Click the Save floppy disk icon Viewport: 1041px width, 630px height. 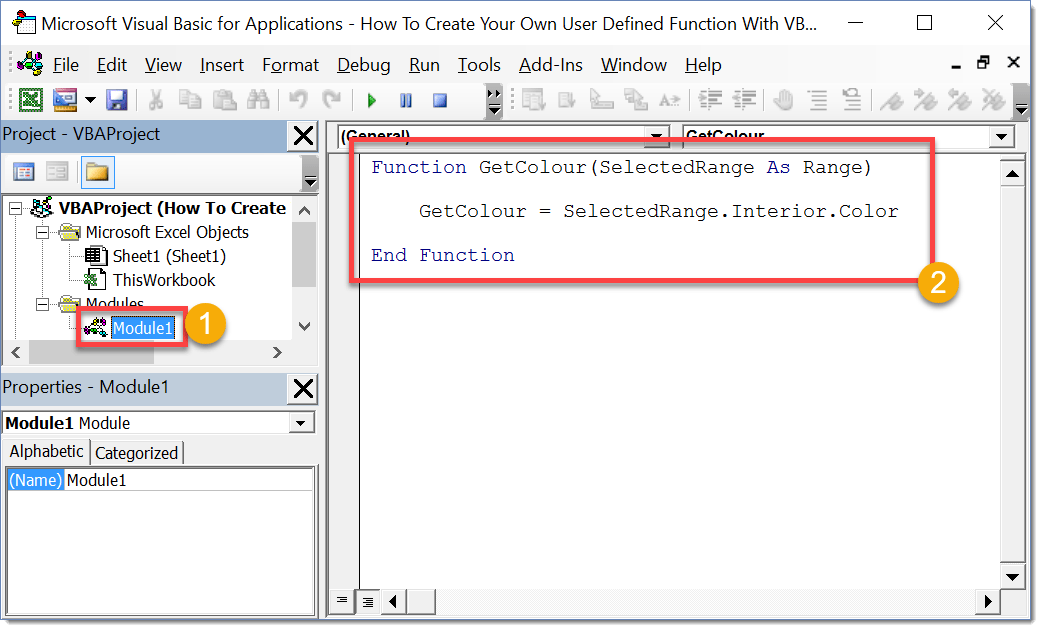(x=117, y=100)
